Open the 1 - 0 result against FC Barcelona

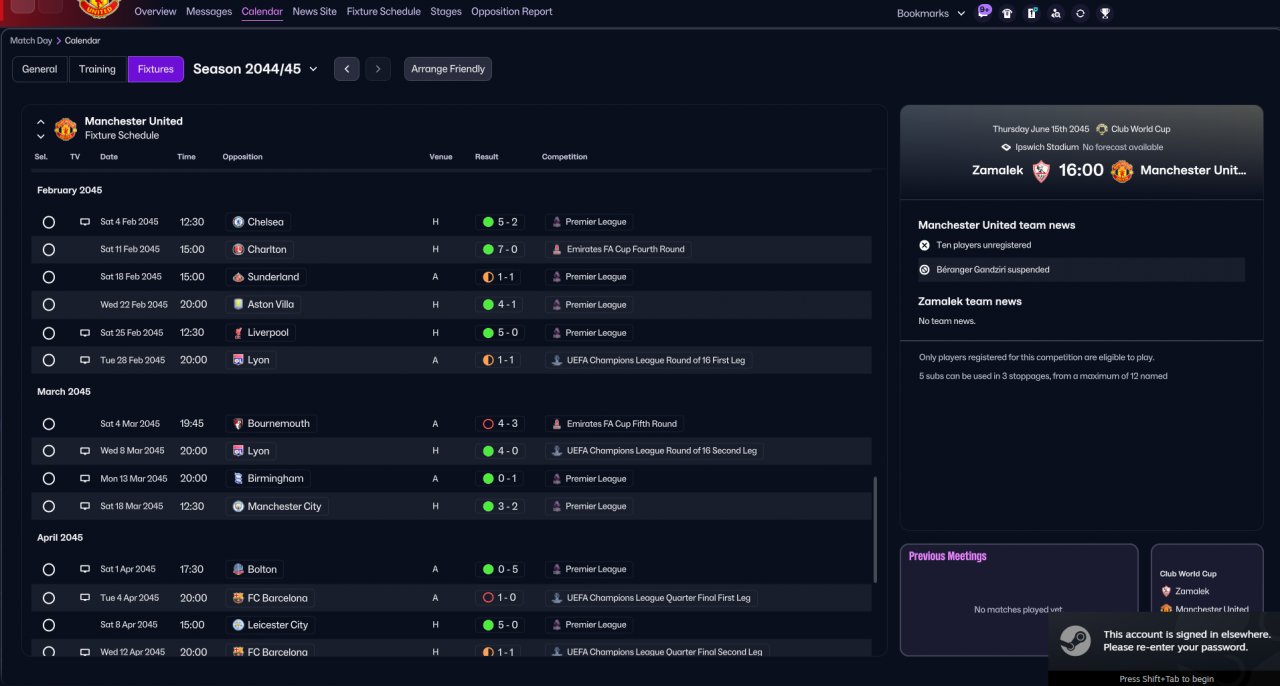[x=500, y=598]
